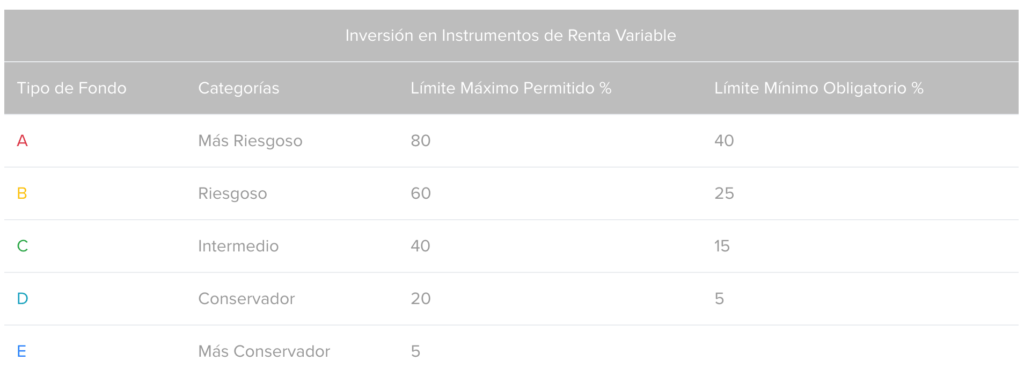Click the Tipo de Fondo column header
This screenshot has width=1024, height=375.
[x=72, y=88]
